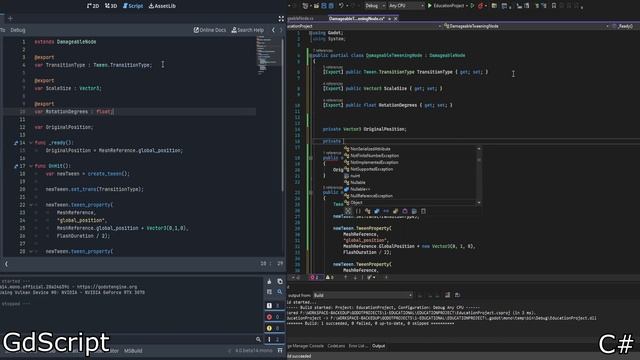640x360 pixels.
Task: Switch to the Error List tab
Action: coord(357,346)
